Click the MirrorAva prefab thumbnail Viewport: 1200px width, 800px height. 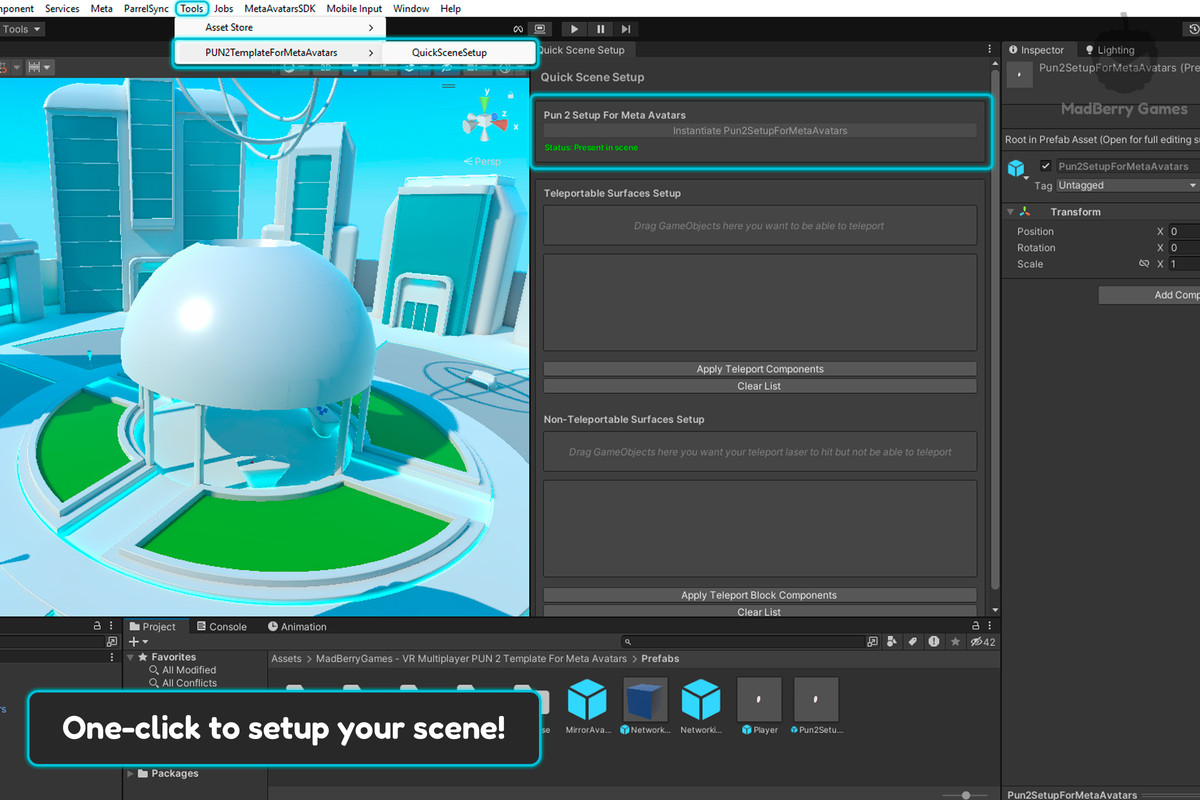point(587,699)
